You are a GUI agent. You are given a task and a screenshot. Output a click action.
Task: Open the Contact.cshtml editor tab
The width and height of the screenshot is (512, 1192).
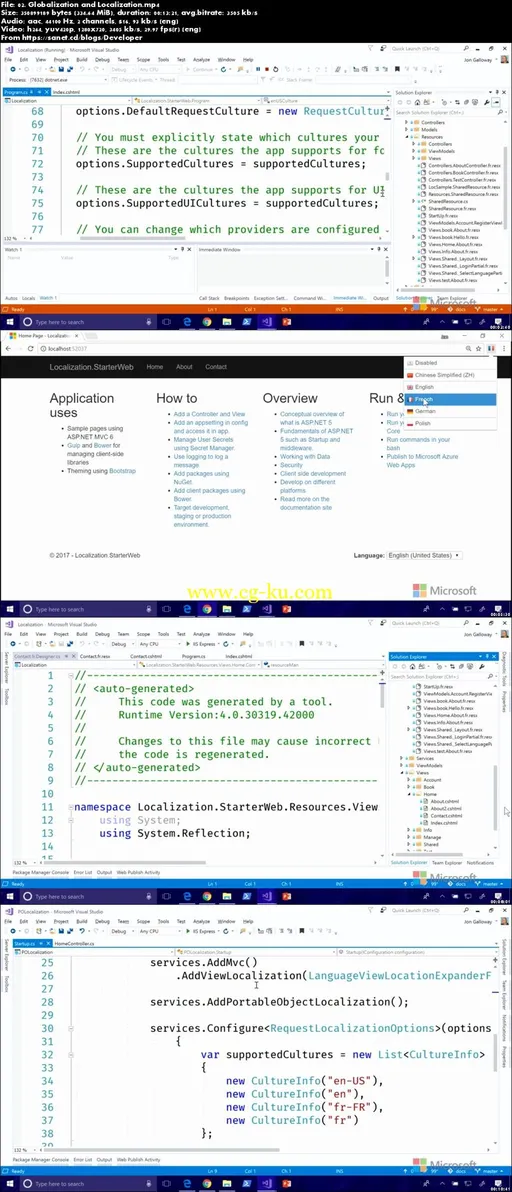pyautogui.click(x=146, y=656)
